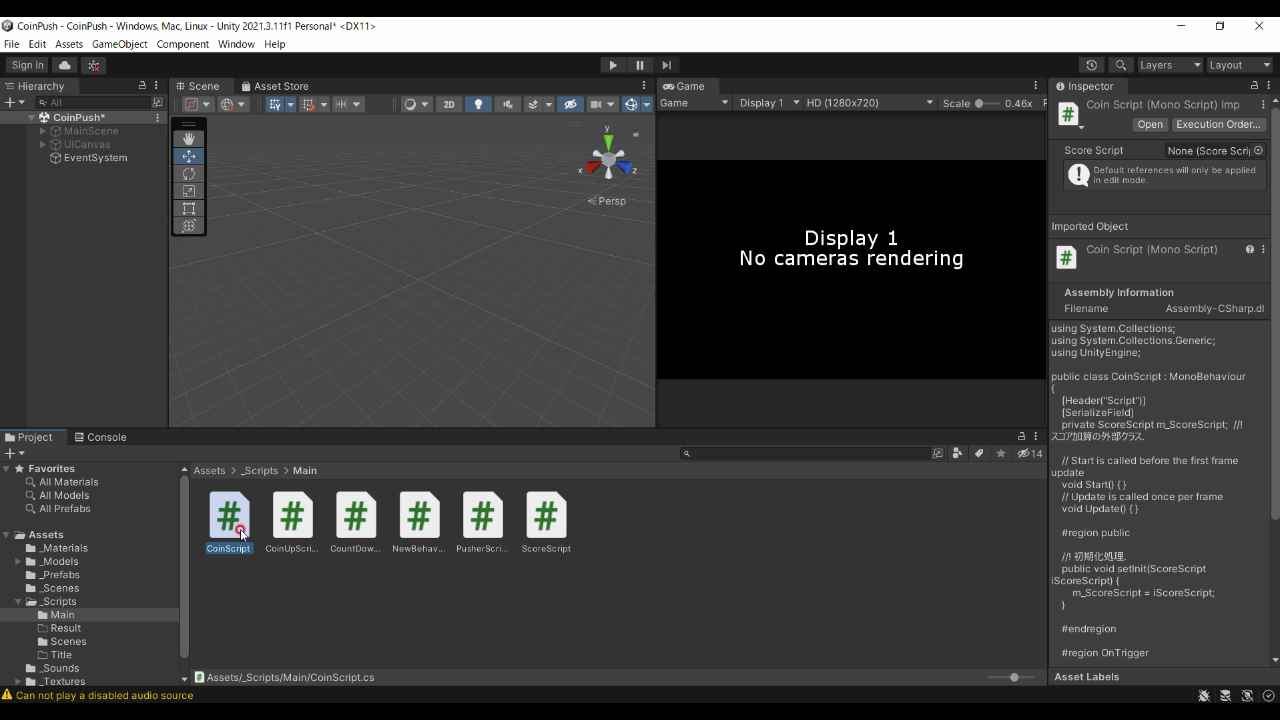Toggle Inspector panel lock
1280x720 pixels.
click(1254, 86)
